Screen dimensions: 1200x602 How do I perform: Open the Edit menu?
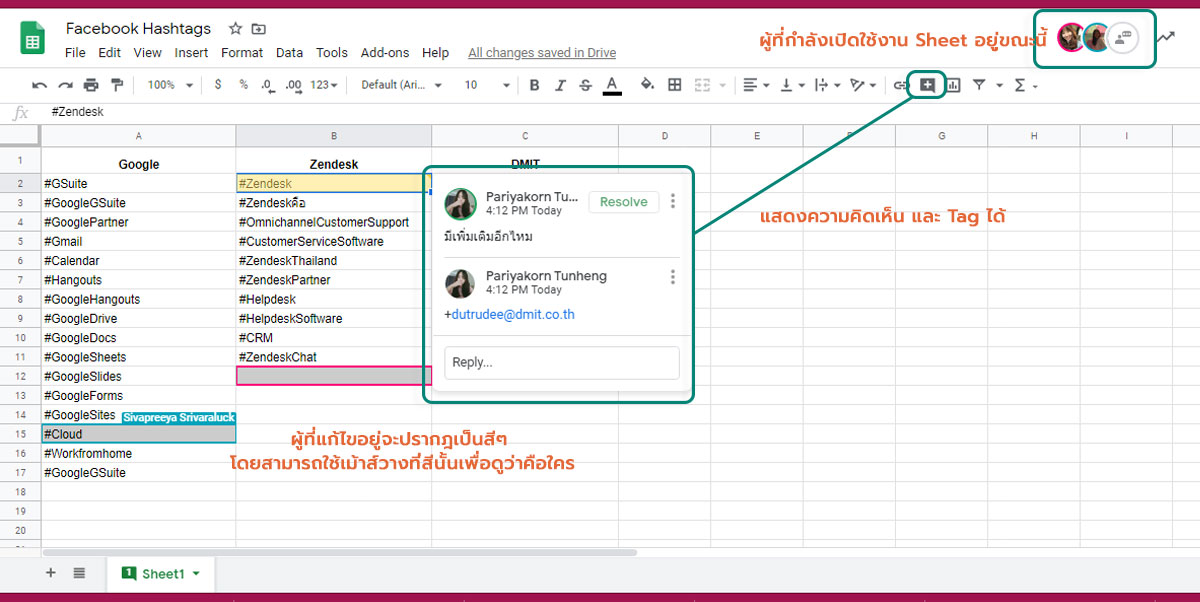109,52
